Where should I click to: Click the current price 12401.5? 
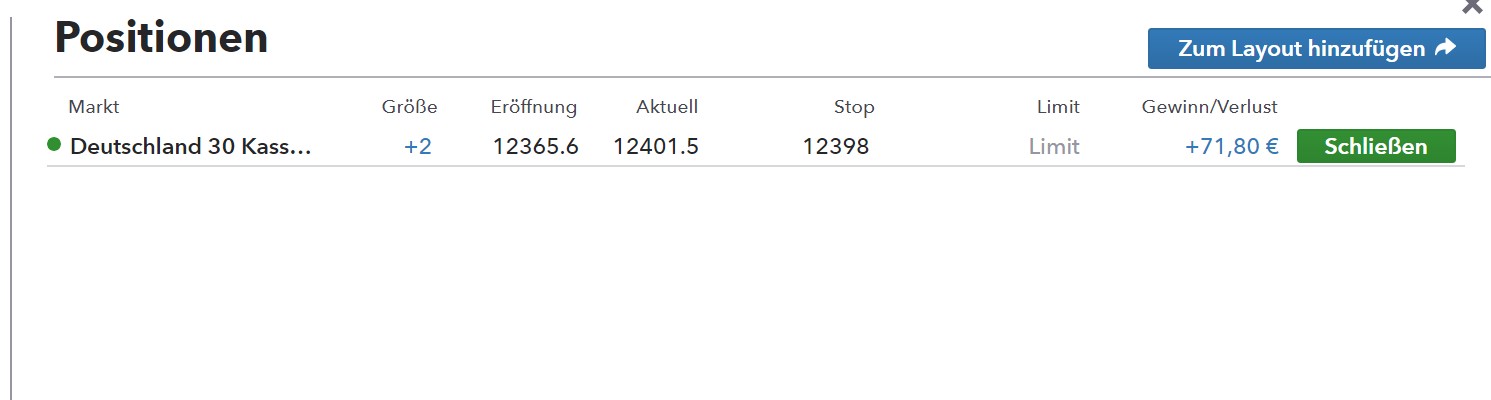pos(656,147)
